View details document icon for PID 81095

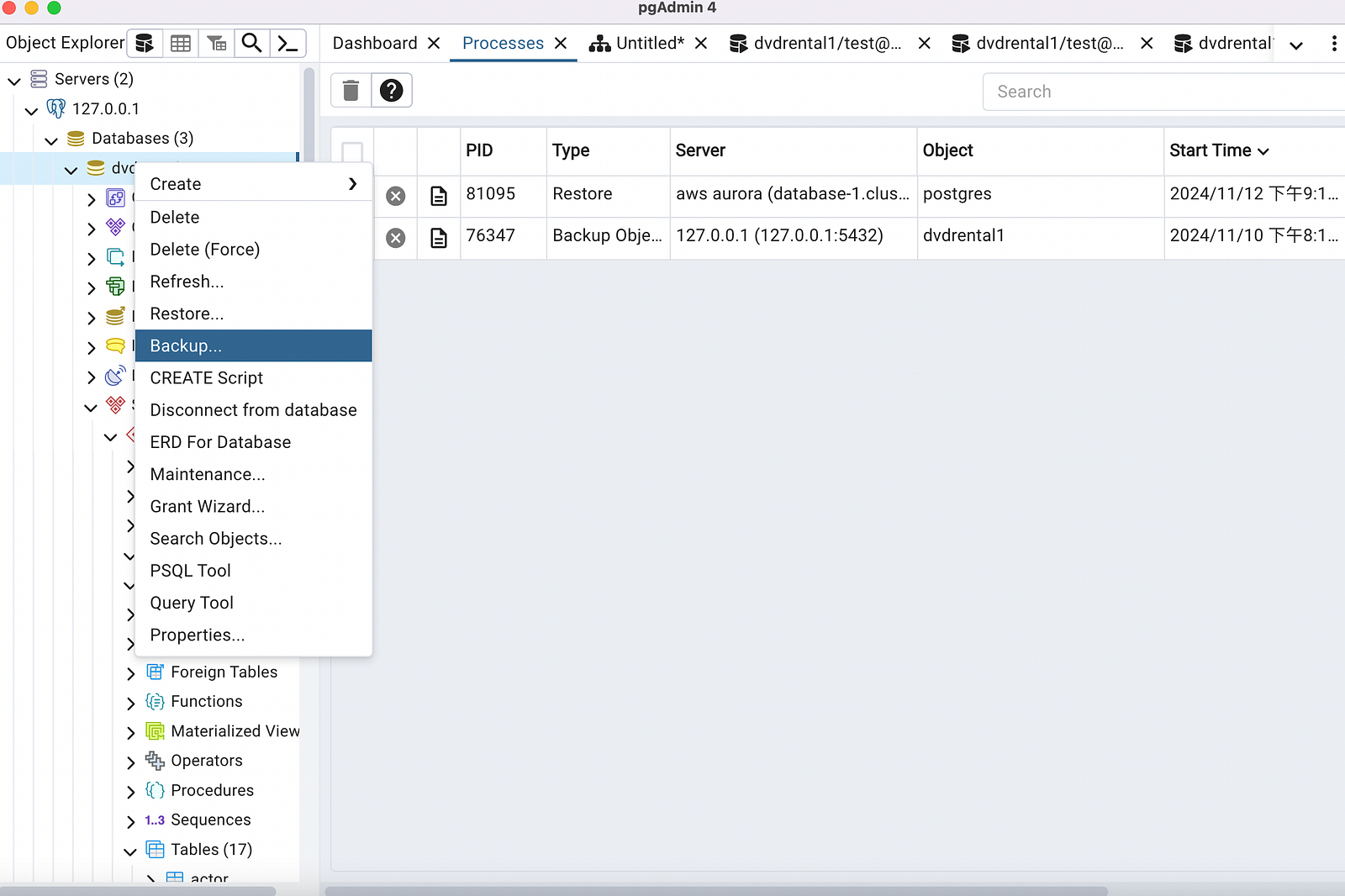[x=439, y=196]
